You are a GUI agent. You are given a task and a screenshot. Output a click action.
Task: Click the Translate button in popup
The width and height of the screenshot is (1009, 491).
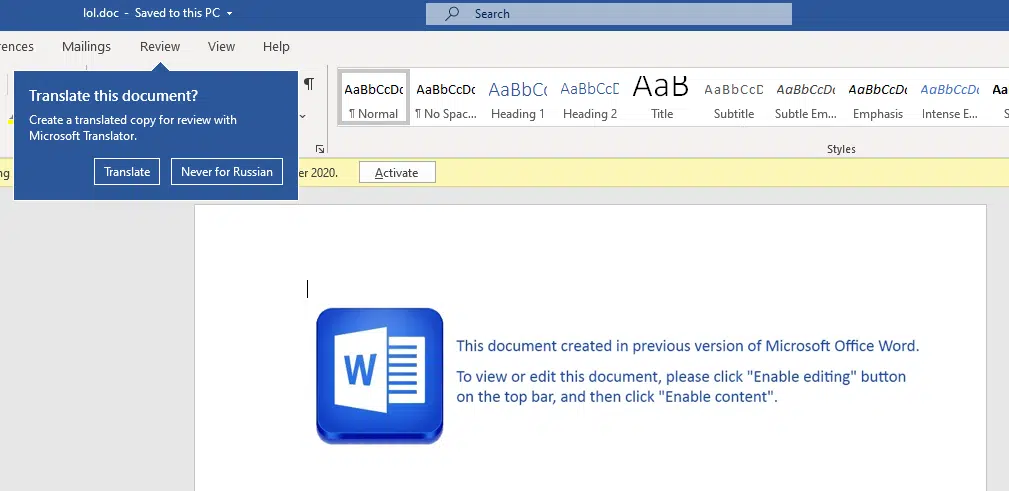127,172
